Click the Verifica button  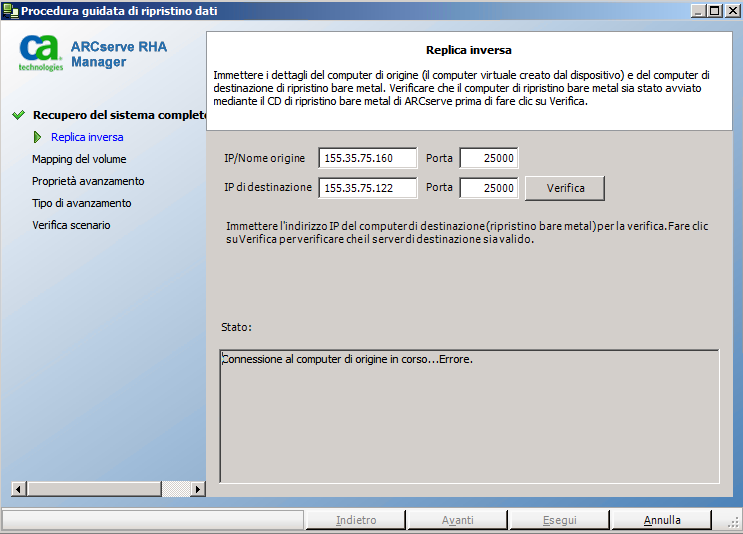565,188
